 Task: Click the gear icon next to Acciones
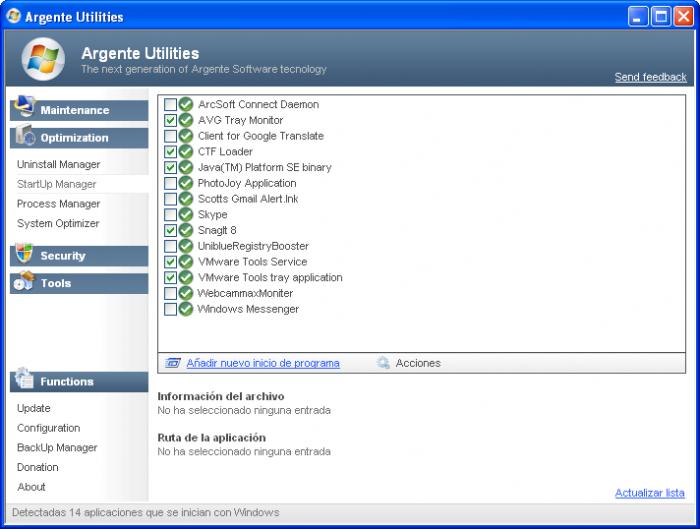(x=383, y=363)
